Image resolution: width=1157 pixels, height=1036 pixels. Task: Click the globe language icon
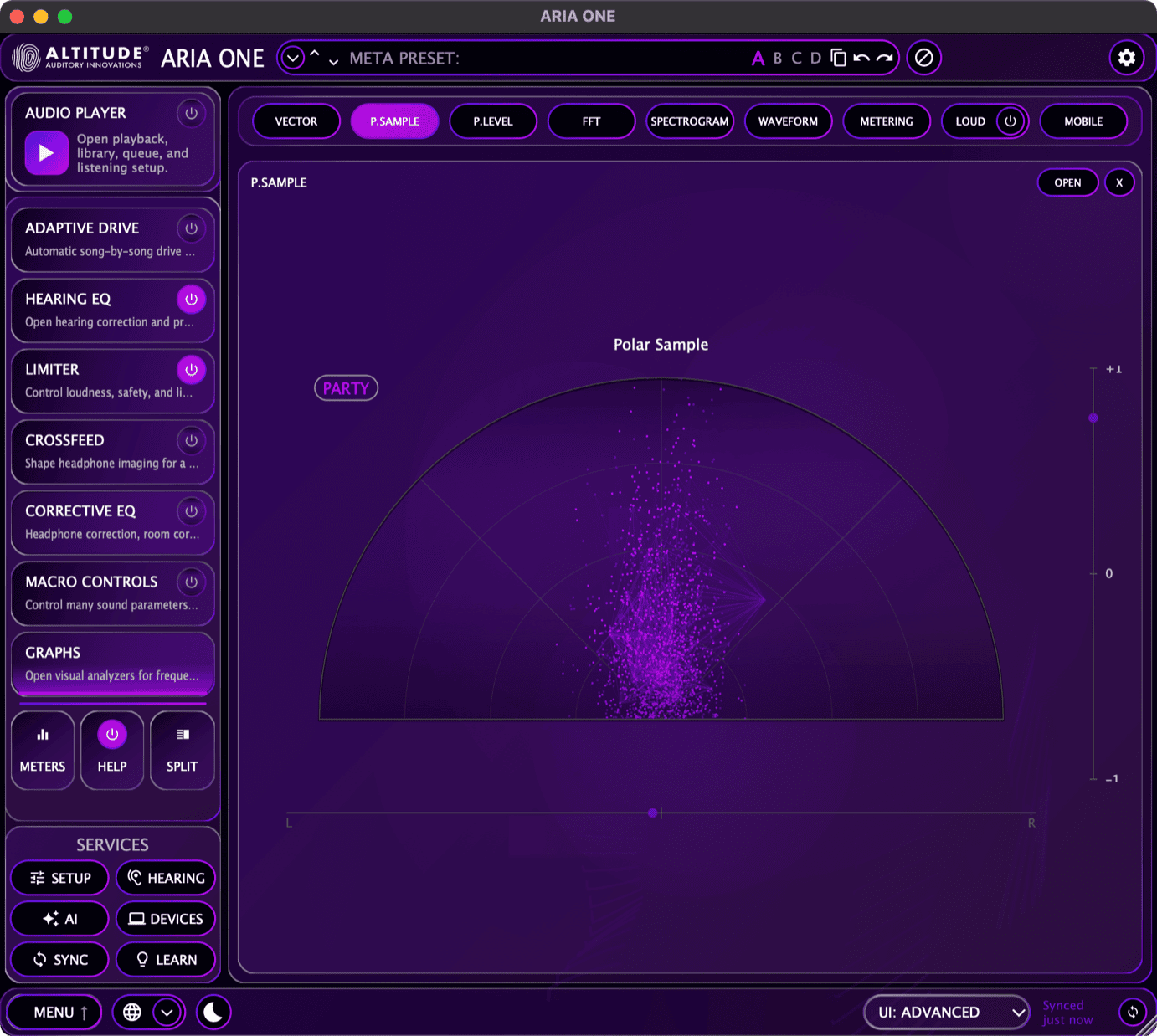click(132, 1013)
